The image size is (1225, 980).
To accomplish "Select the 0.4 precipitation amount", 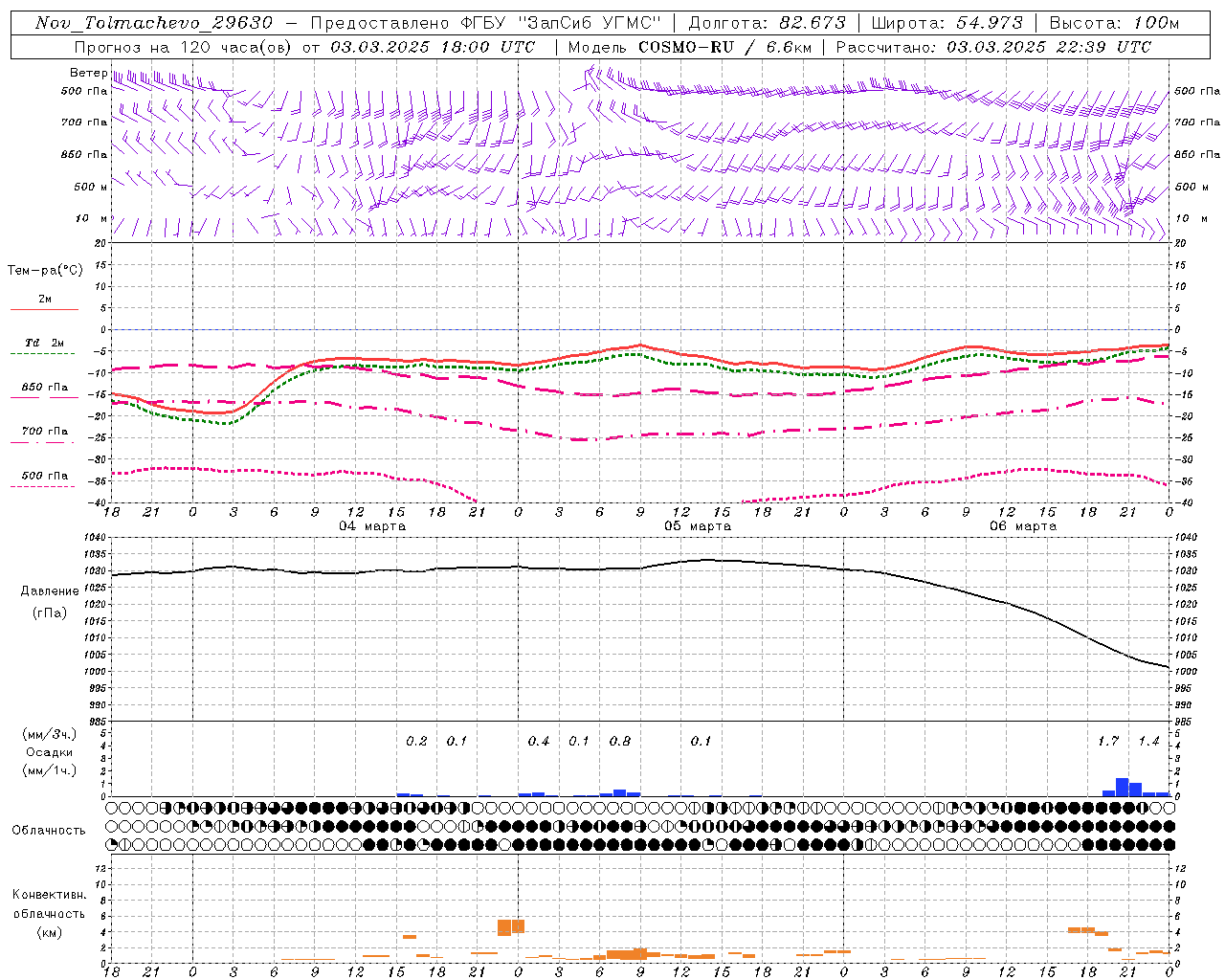I will coord(539,741).
